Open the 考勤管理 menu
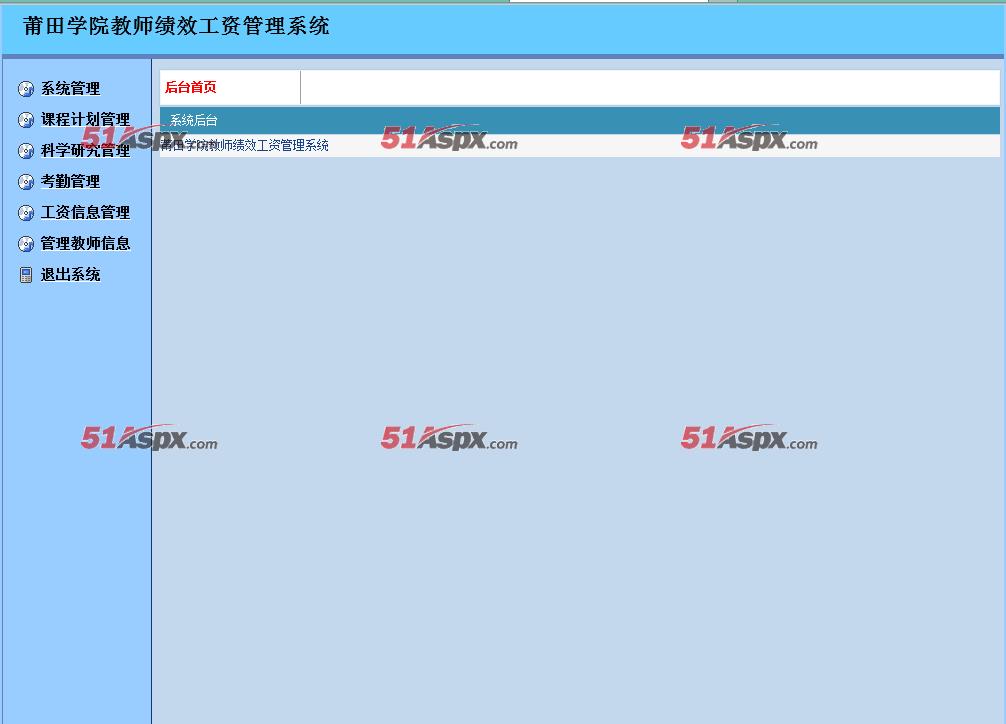 [x=71, y=182]
